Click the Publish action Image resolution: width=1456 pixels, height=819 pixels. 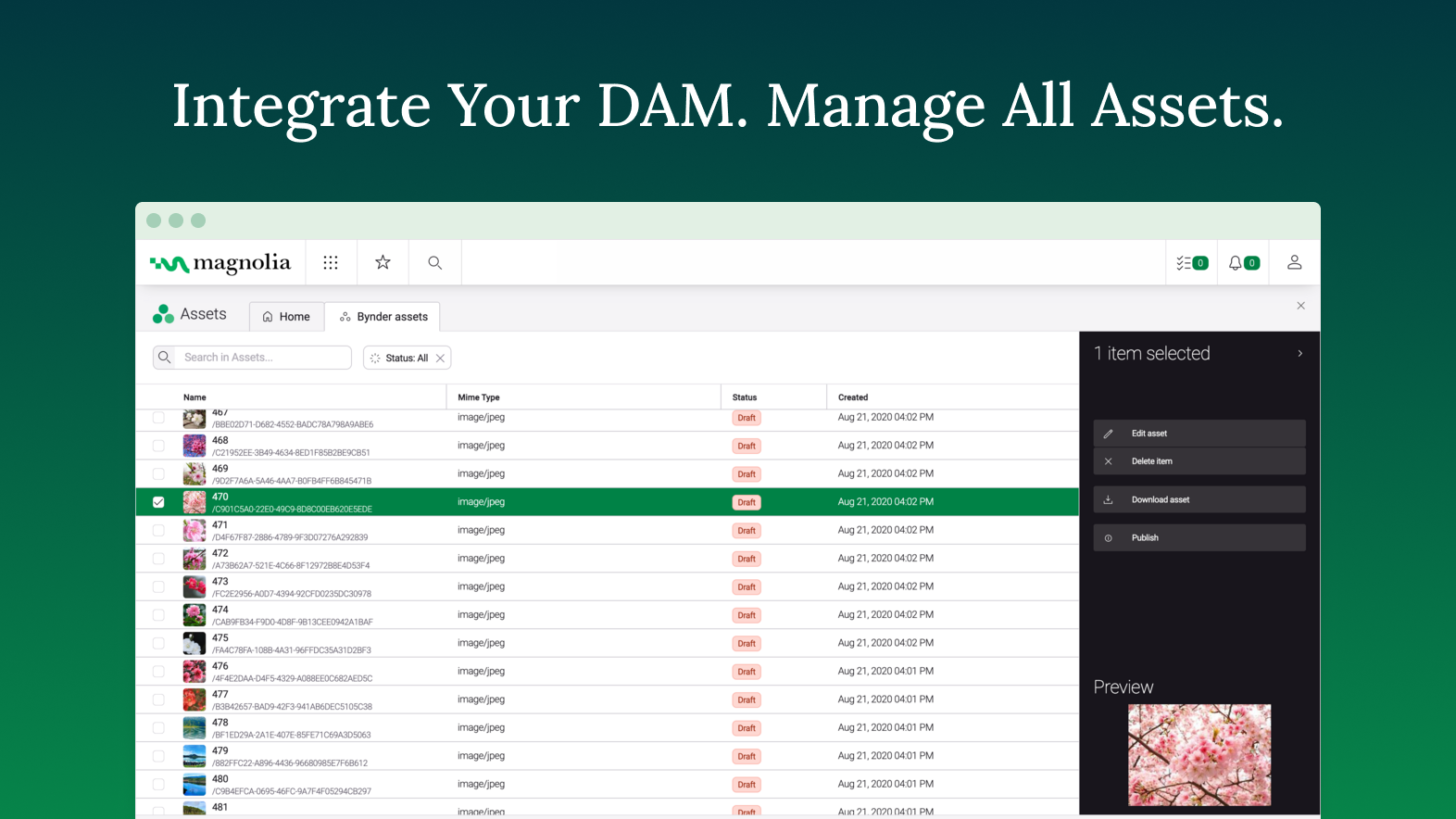(x=1199, y=538)
